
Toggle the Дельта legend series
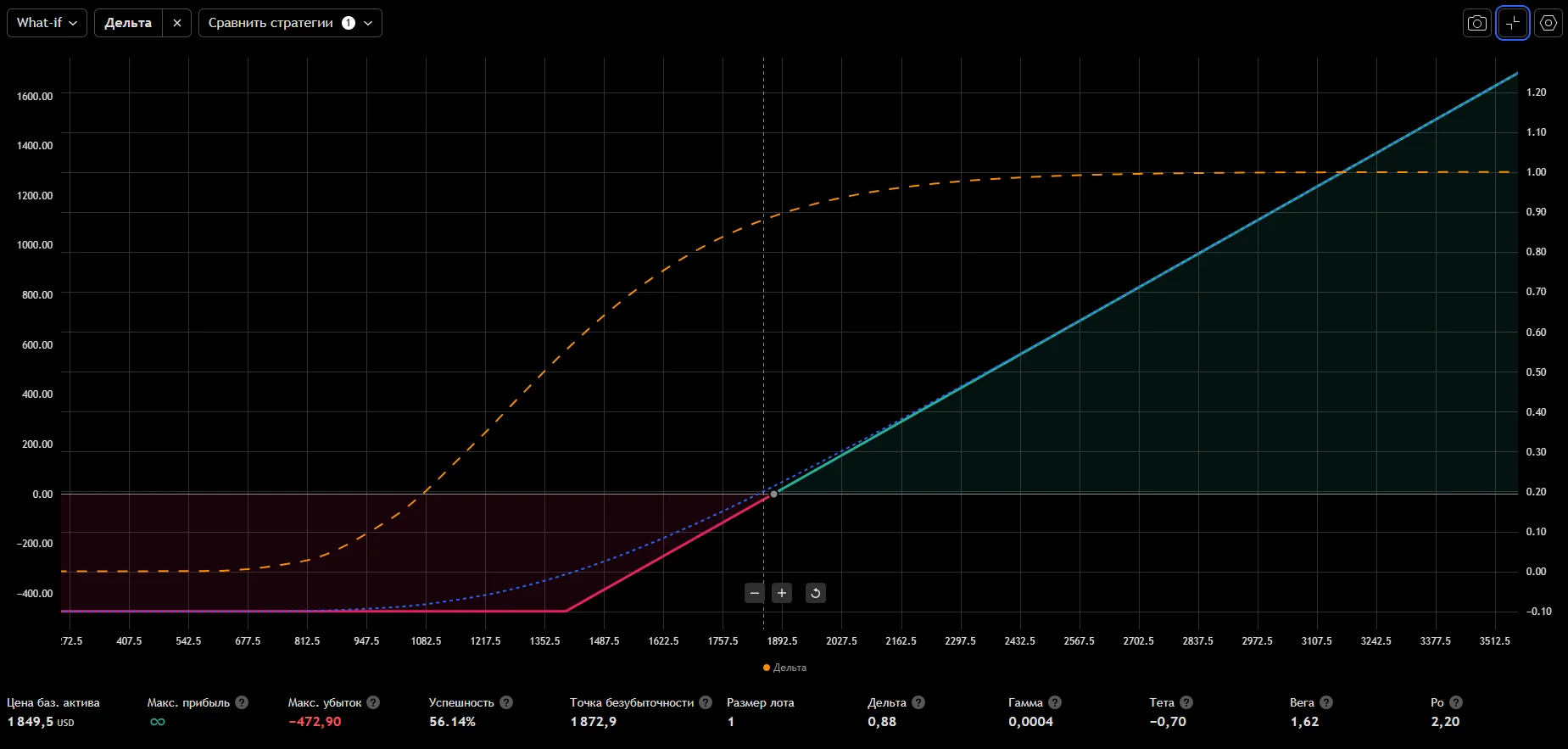(785, 668)
